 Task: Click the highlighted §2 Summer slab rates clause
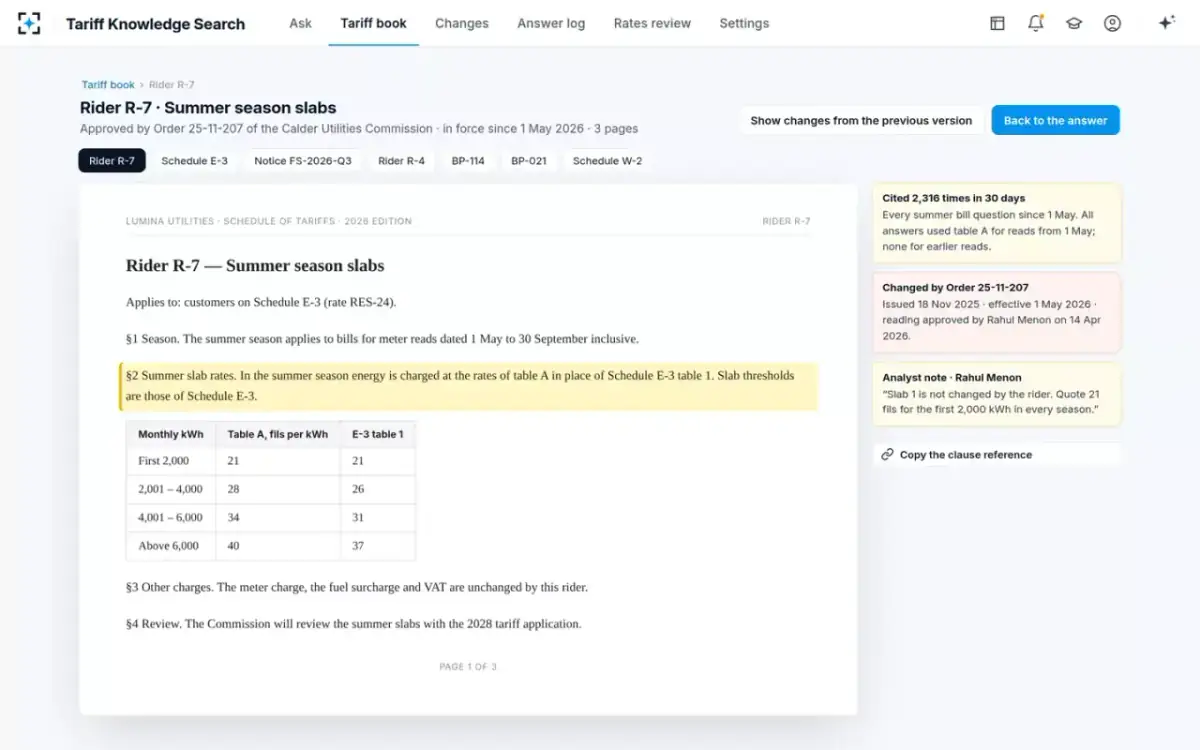(x=469, y=386)
